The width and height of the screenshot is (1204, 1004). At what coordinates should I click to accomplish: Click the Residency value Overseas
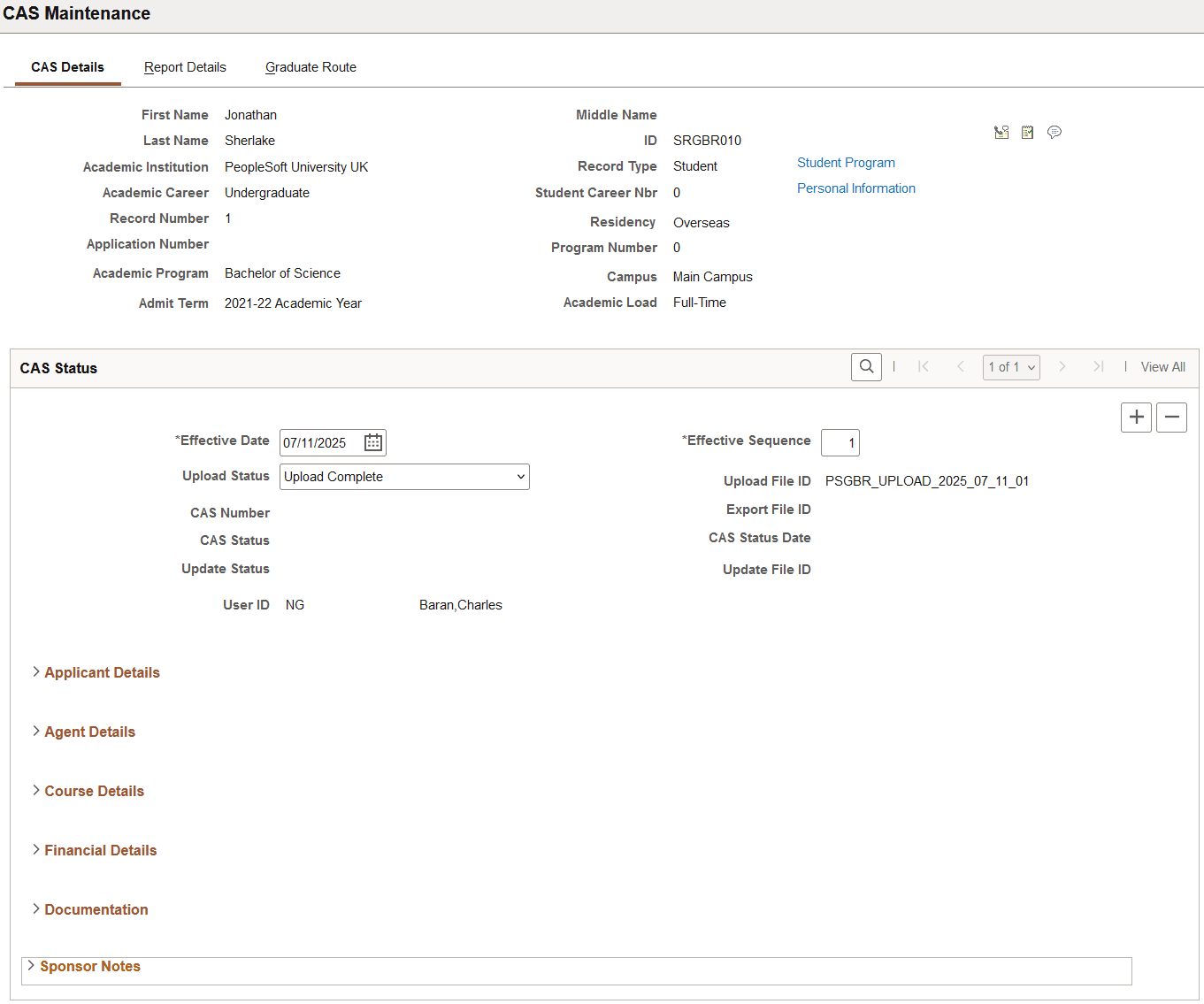click(702, 223)
